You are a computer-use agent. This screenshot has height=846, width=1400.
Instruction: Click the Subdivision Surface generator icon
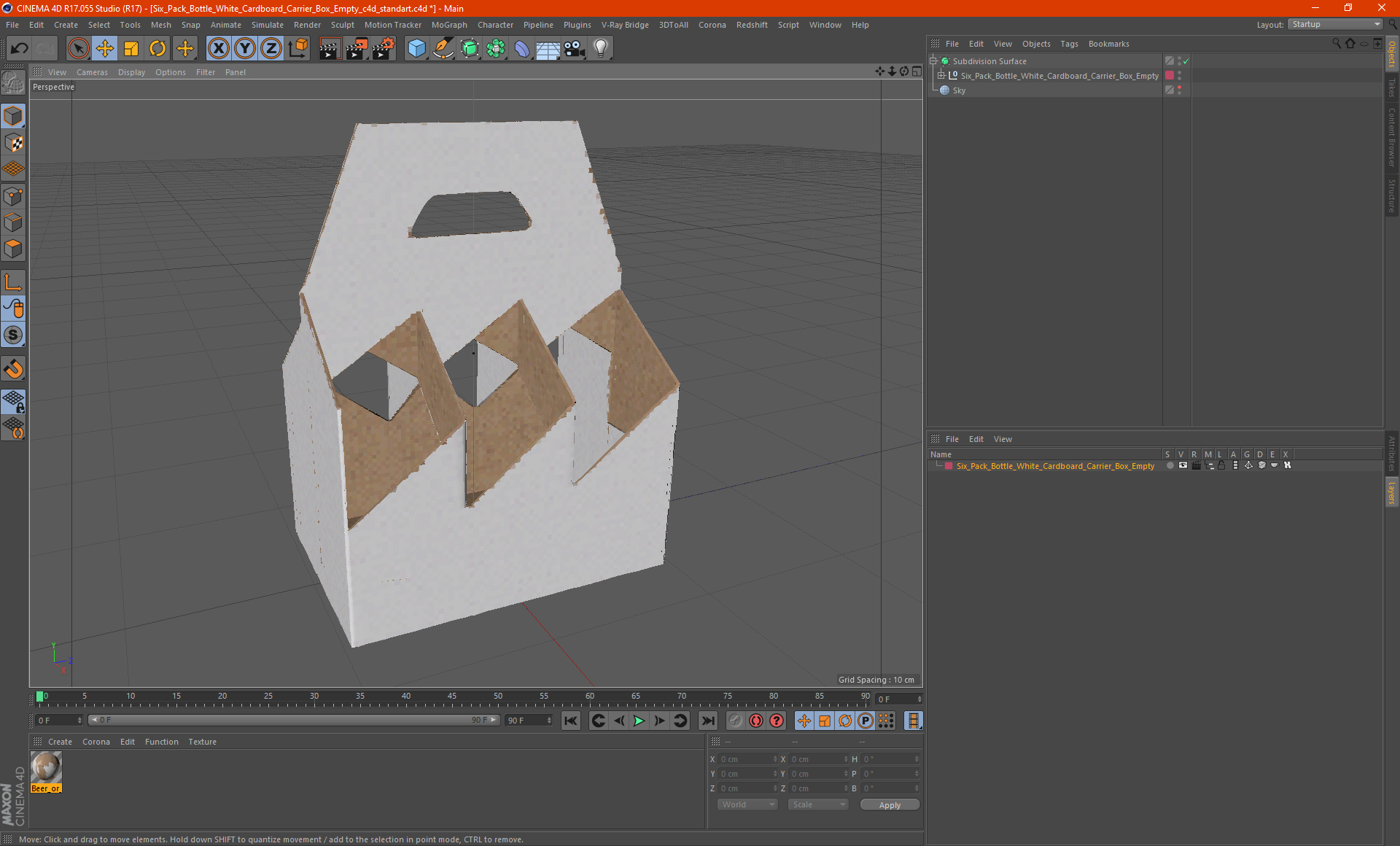pyautogui.click(x=470, y=49)
